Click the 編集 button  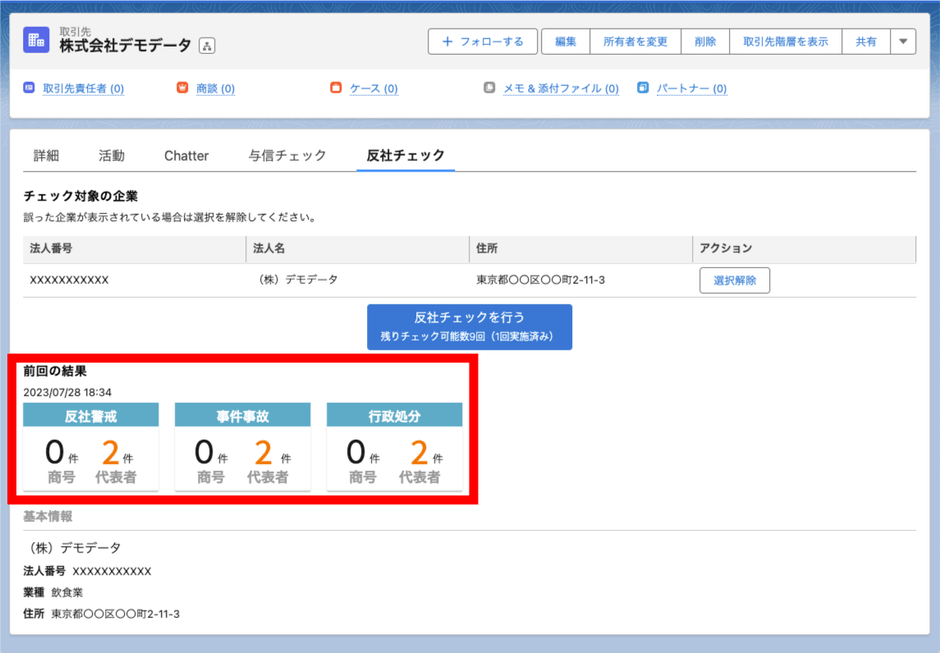coord(565,41)
